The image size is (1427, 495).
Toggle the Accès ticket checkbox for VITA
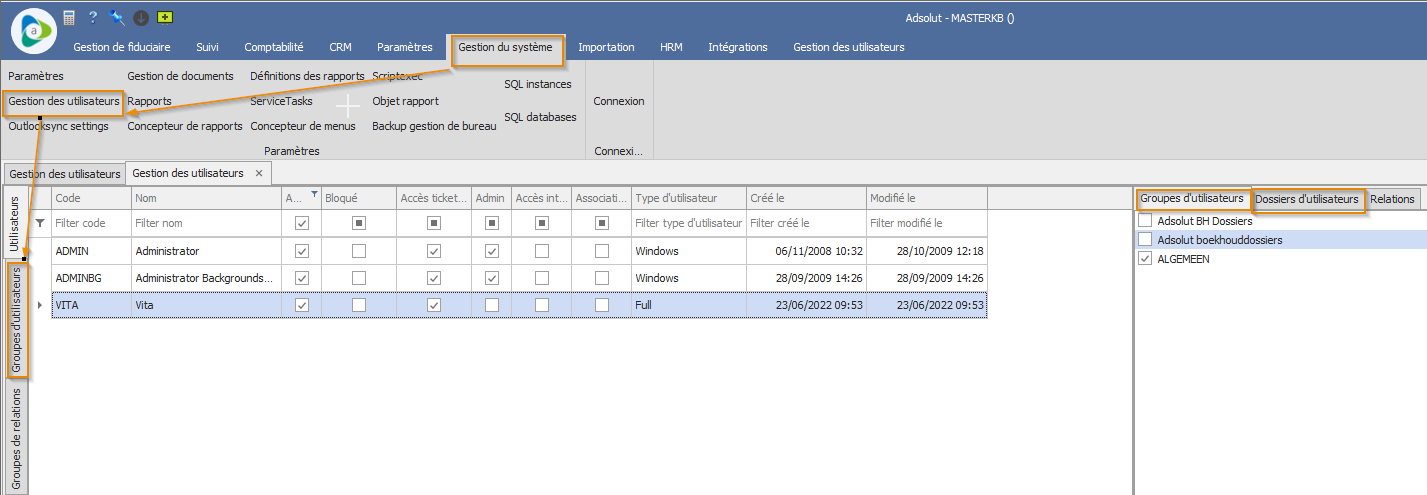pos(434,305)
